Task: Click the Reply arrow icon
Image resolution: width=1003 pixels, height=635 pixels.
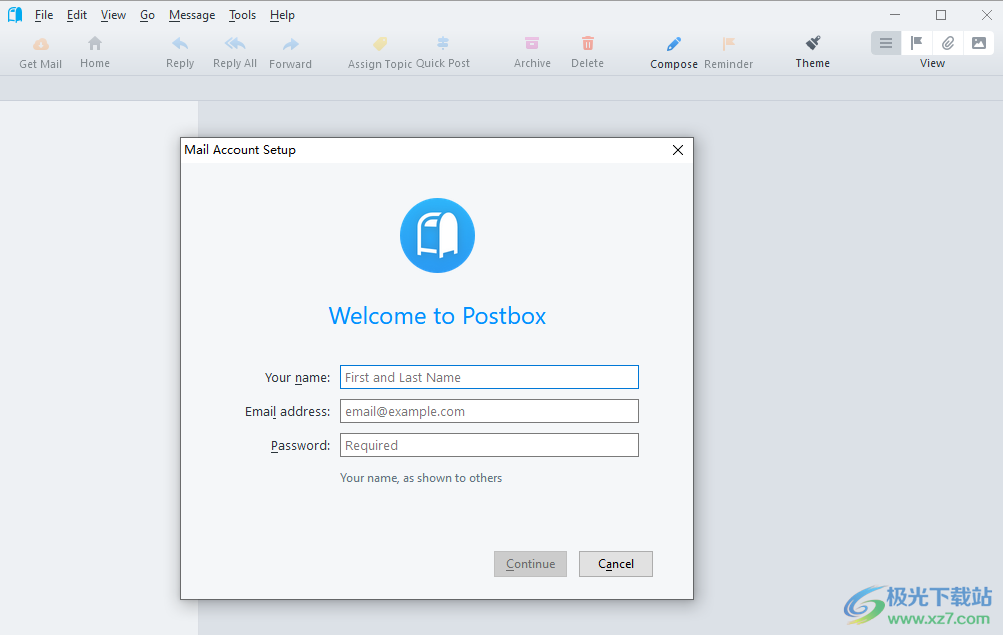Action: (180, 43)
